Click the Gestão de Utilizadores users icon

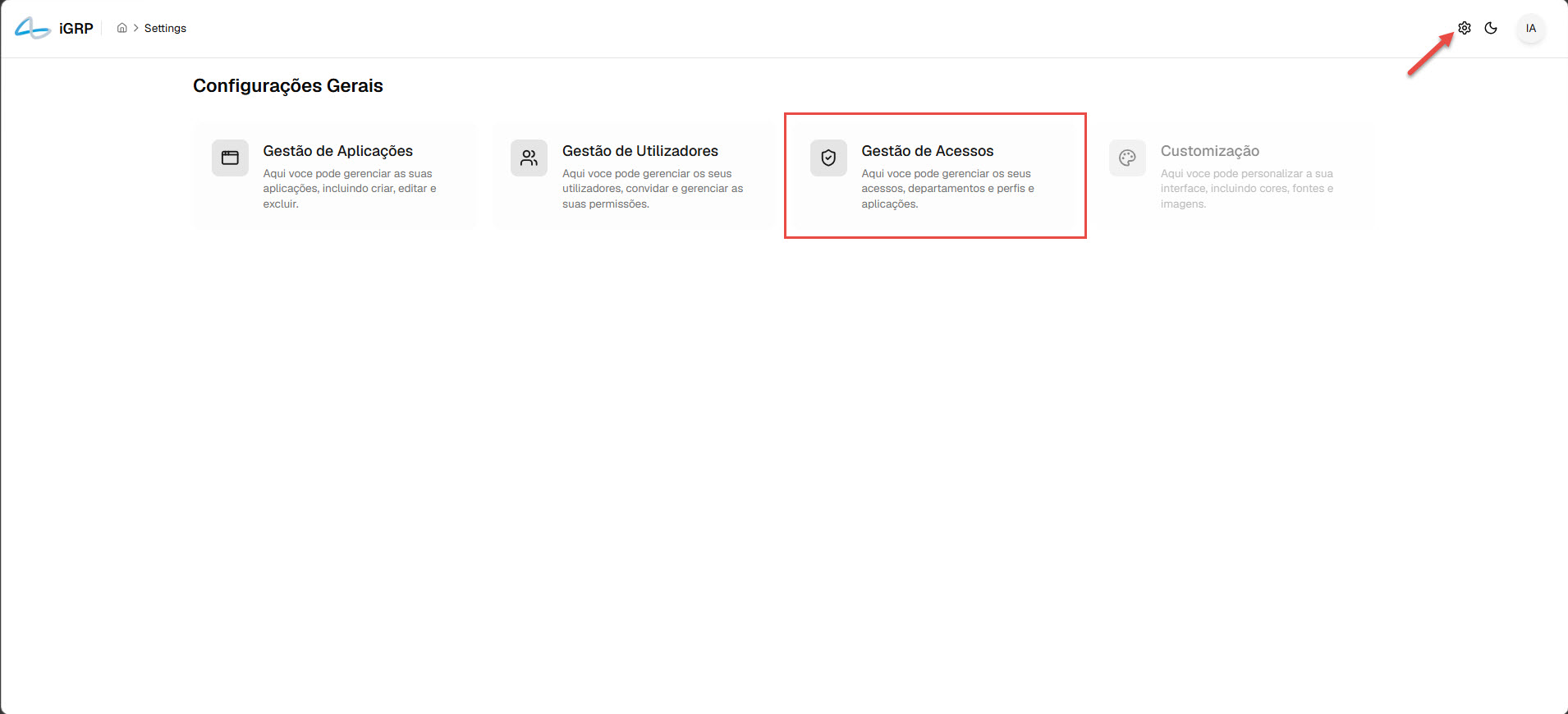529,158
